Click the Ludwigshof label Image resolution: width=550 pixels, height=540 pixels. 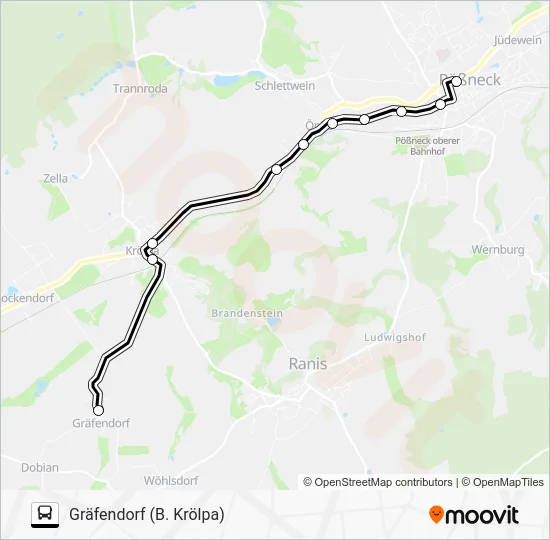tap(395, 338)
